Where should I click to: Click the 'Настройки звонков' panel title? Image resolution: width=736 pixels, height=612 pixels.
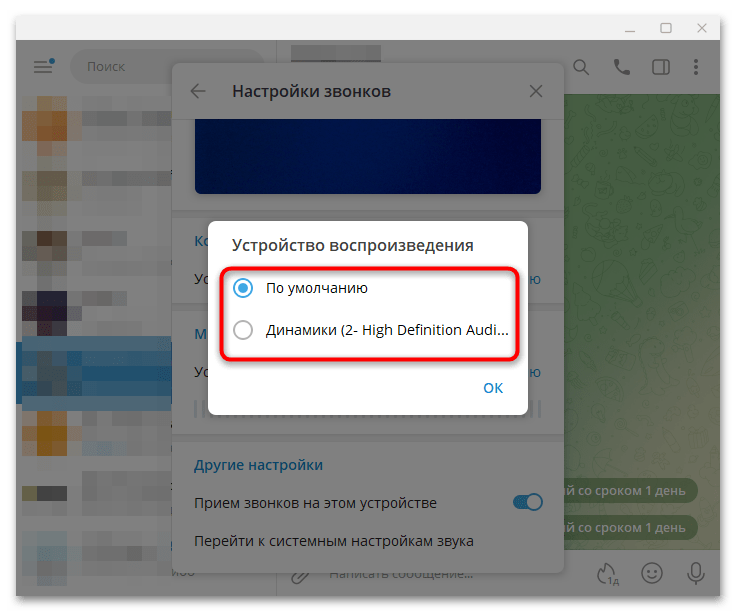pyautogui.click(x=312, y=91)
